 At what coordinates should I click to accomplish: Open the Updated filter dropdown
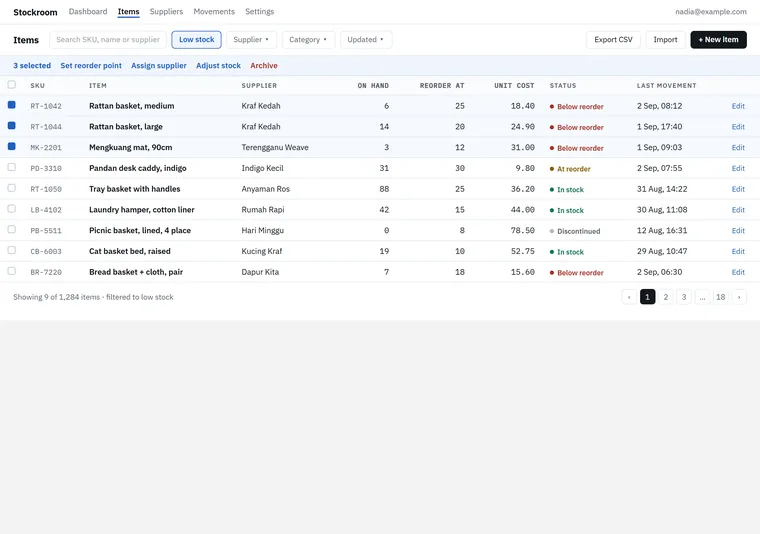[366, 40]
